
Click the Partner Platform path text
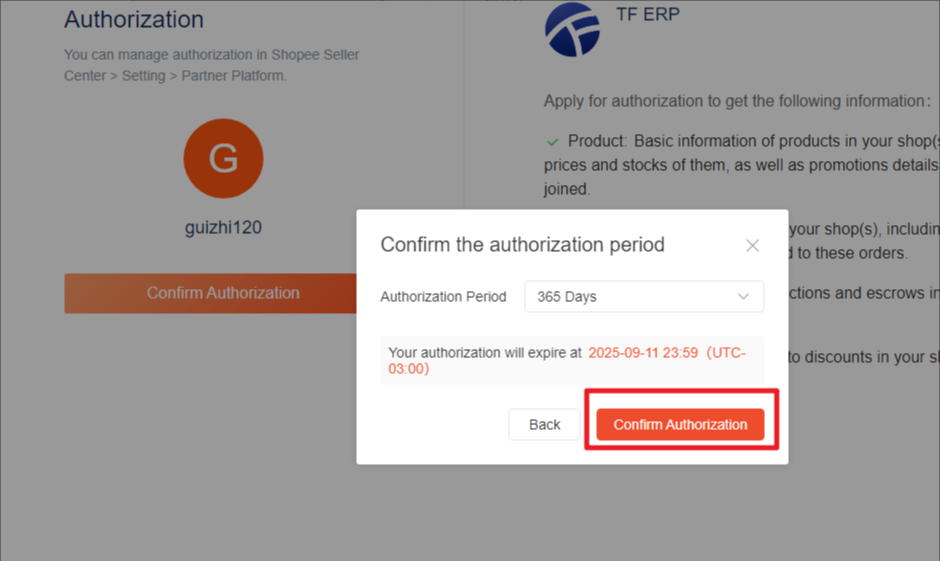click(234, 76)
